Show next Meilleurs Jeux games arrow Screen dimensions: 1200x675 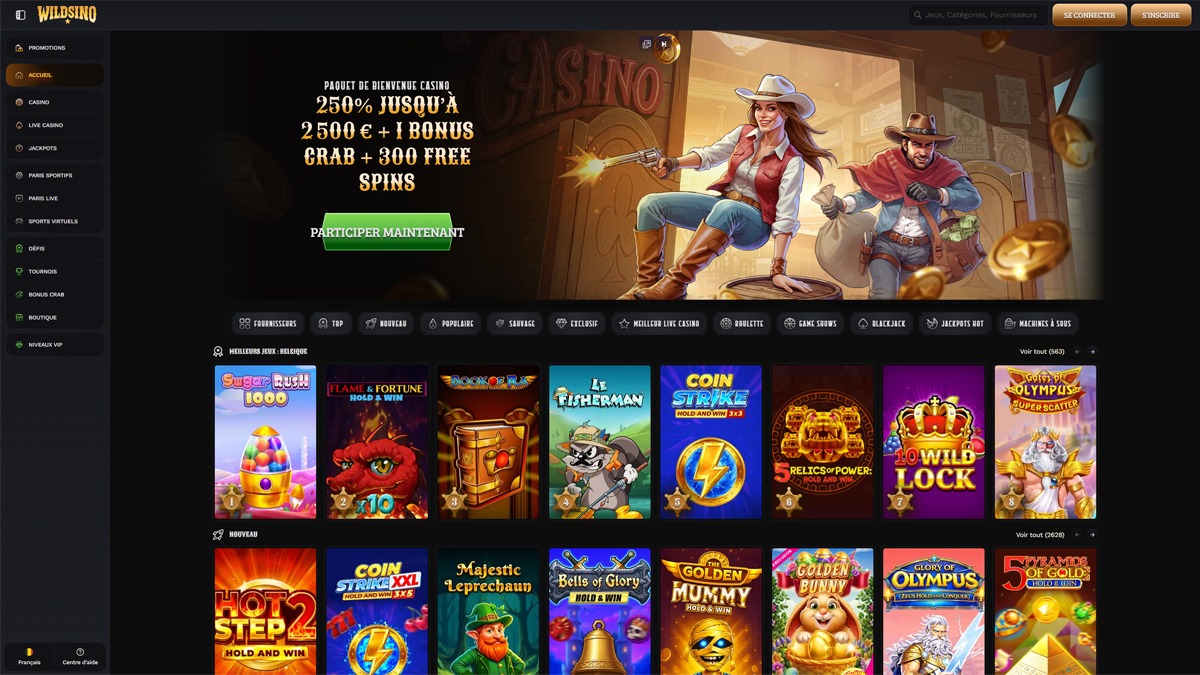click(x=1092, y=352)
